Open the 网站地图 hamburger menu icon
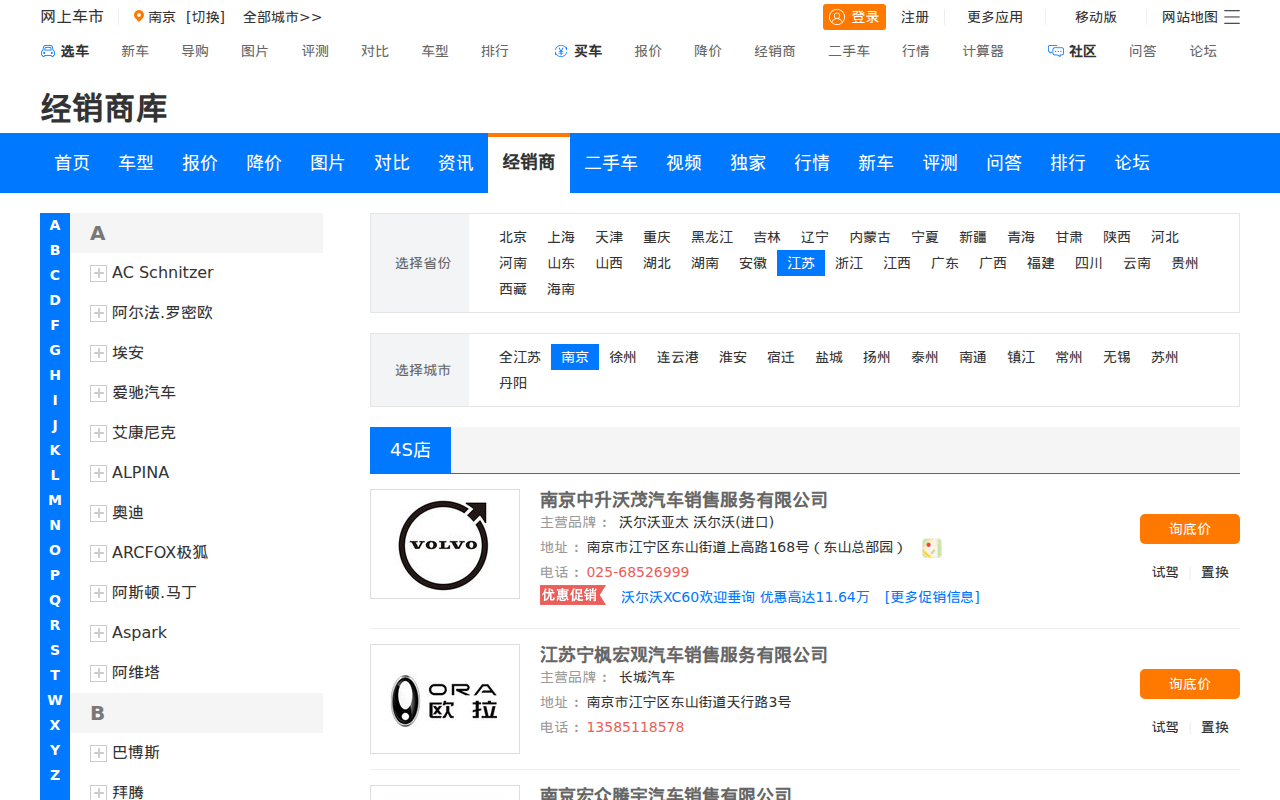 click(1232, 17)
